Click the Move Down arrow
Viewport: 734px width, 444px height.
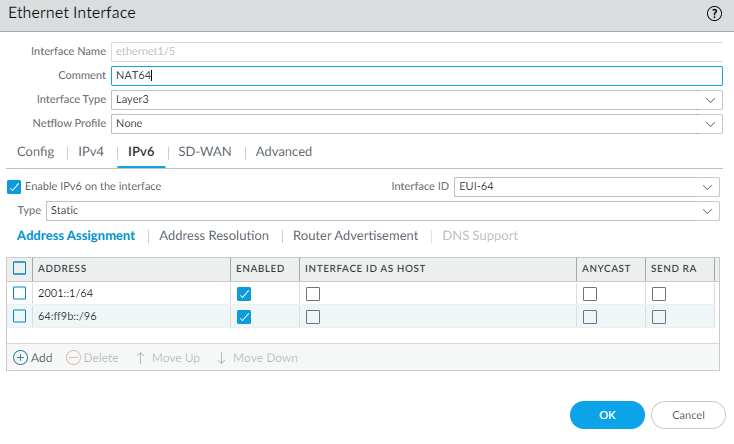pos(221,357)
